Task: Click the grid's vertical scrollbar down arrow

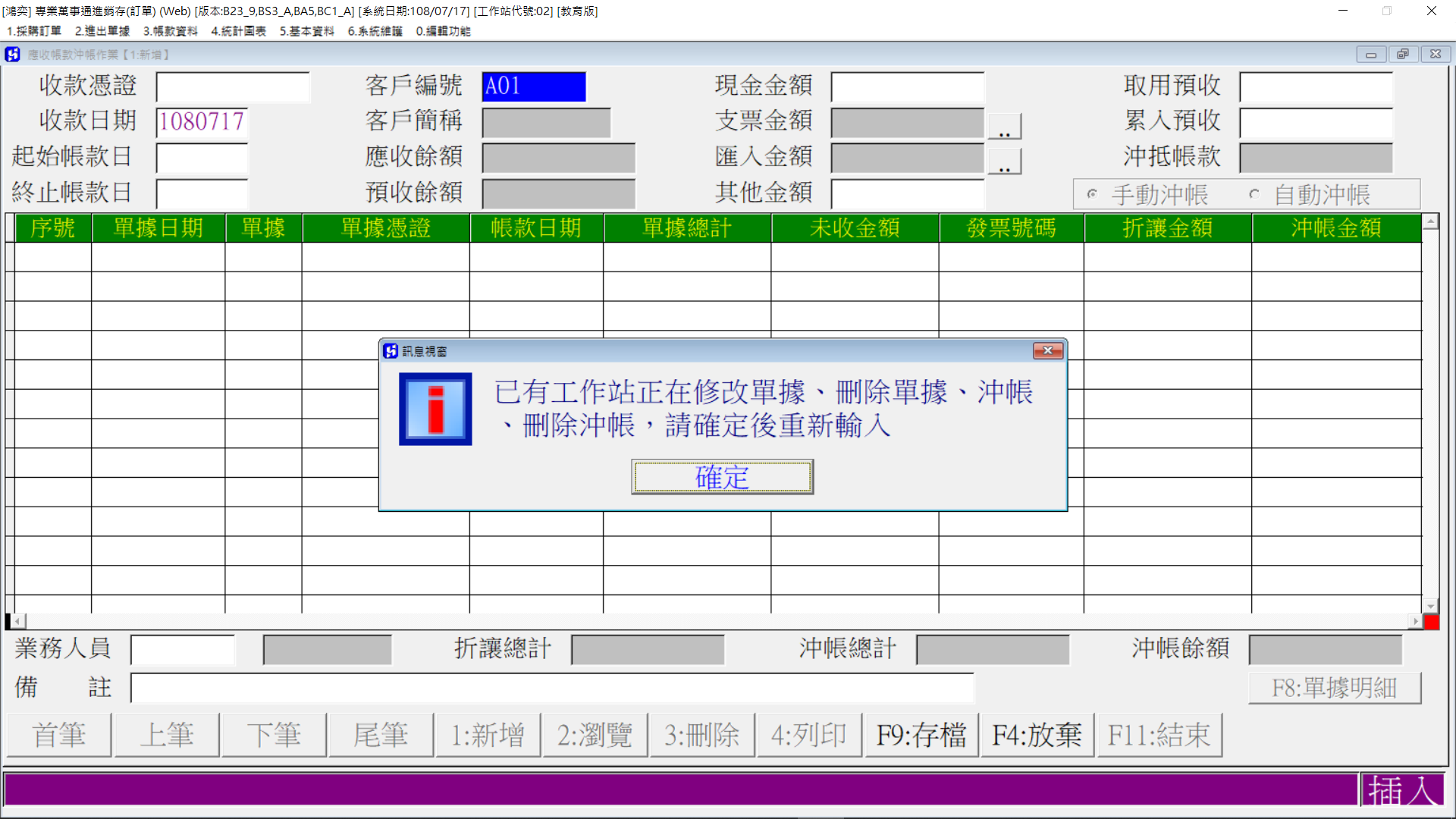Action: tap(1431, 606)
